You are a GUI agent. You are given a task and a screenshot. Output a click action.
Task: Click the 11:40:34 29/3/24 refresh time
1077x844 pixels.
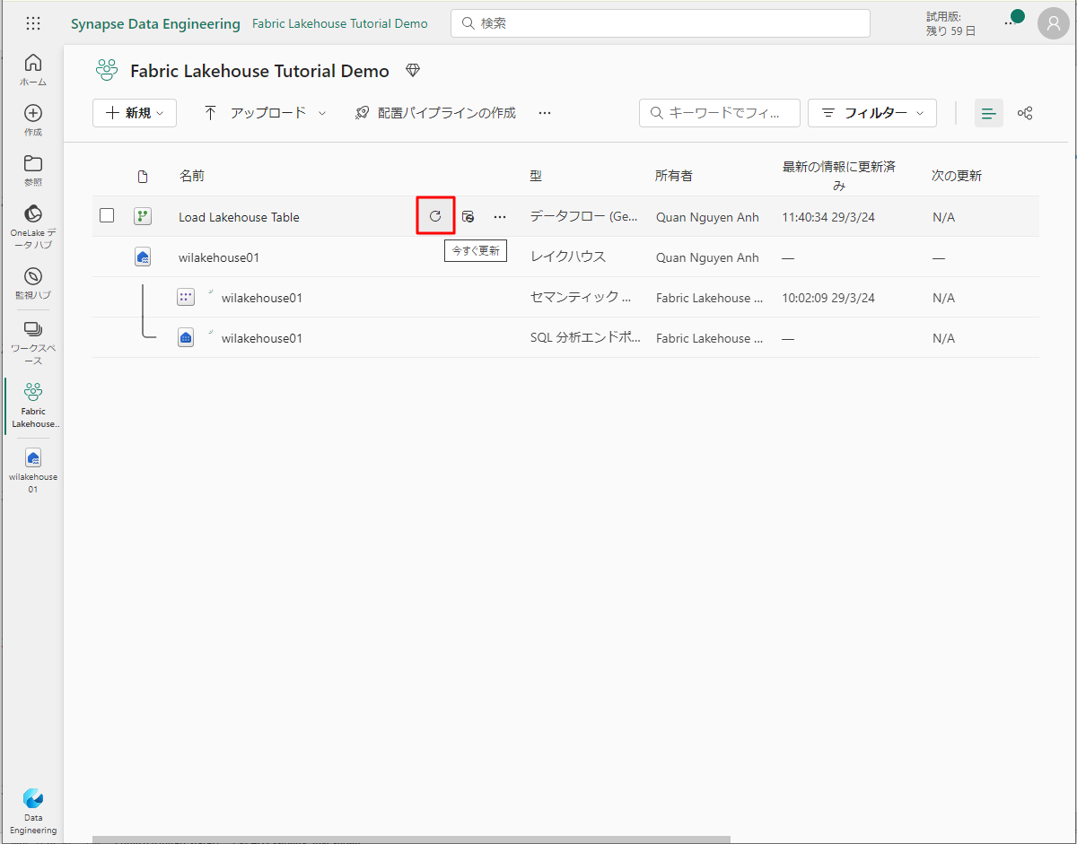pyautogui.click(x=828, y=217)
